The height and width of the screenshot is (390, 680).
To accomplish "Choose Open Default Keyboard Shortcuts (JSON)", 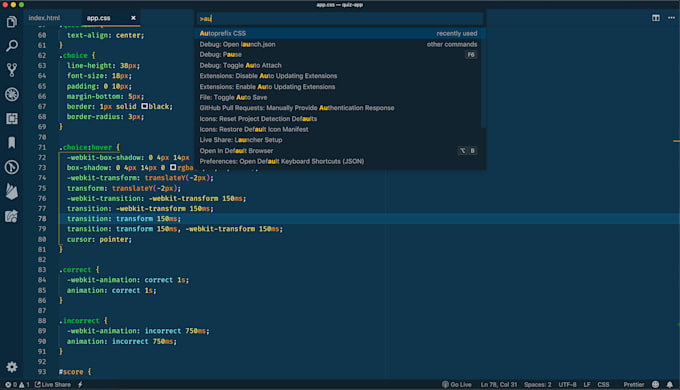I will (340, 161).
